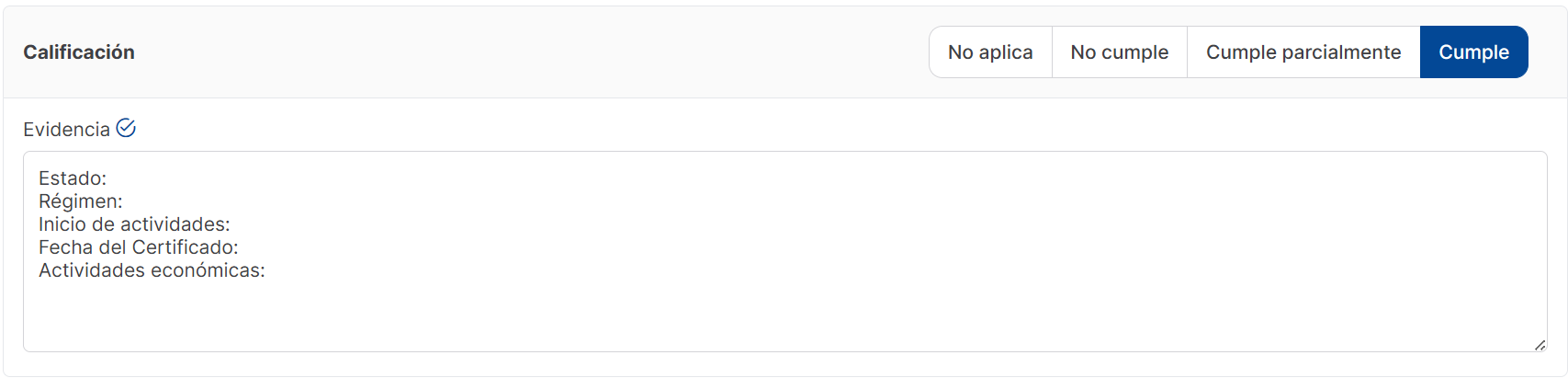Set rating to "Cumple parcialmente"
1568x378 pixels.
[x=1303, y=52]
